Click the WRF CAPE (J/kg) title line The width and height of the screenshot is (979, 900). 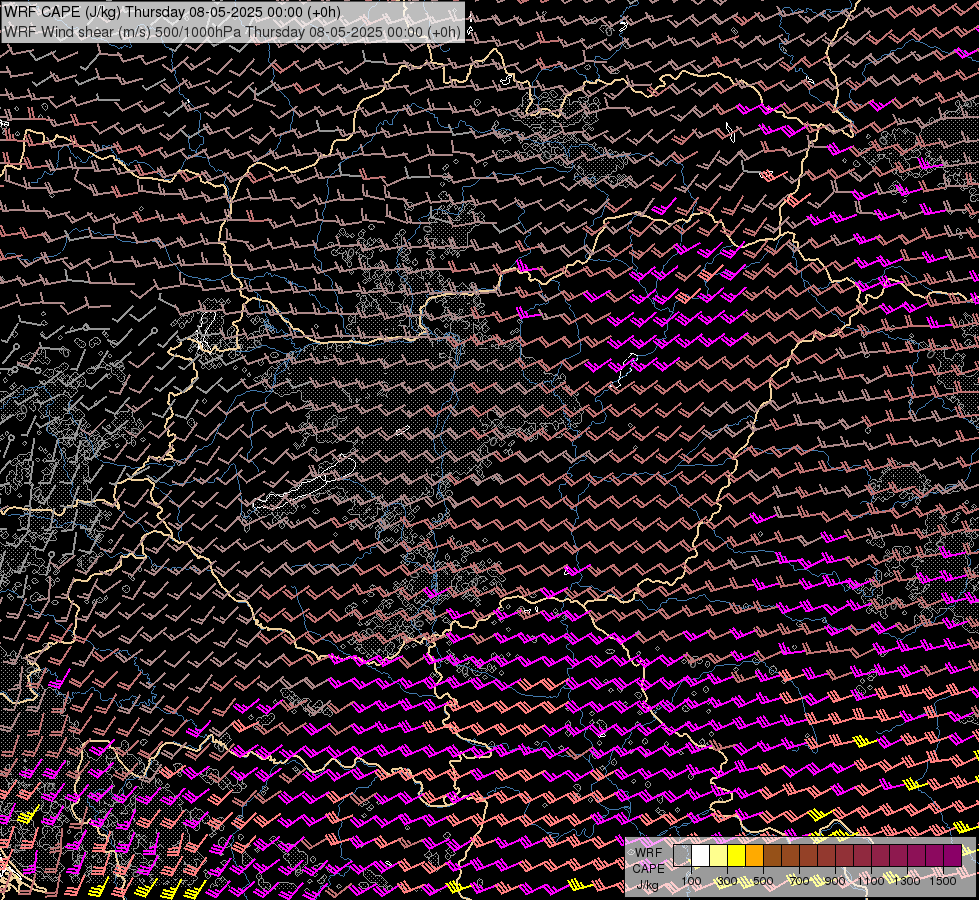(x=172, y=12)
